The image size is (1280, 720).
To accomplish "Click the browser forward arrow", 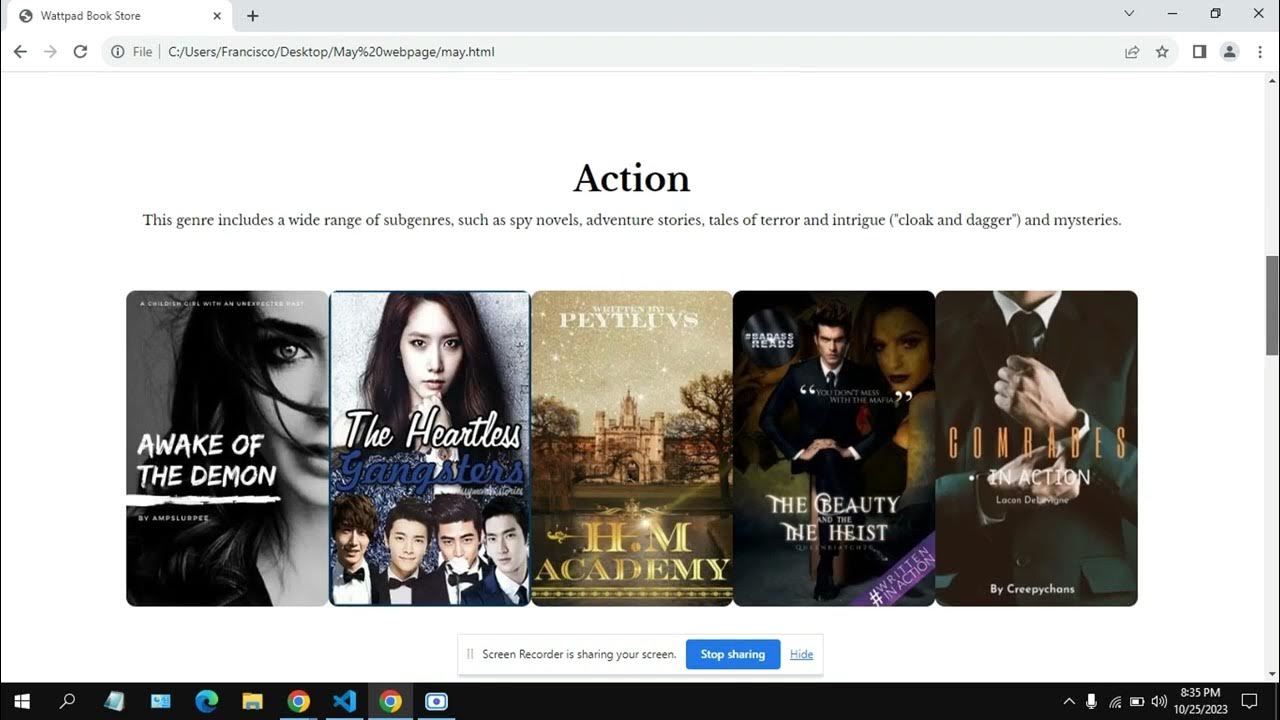I will [x=50, y=52].
